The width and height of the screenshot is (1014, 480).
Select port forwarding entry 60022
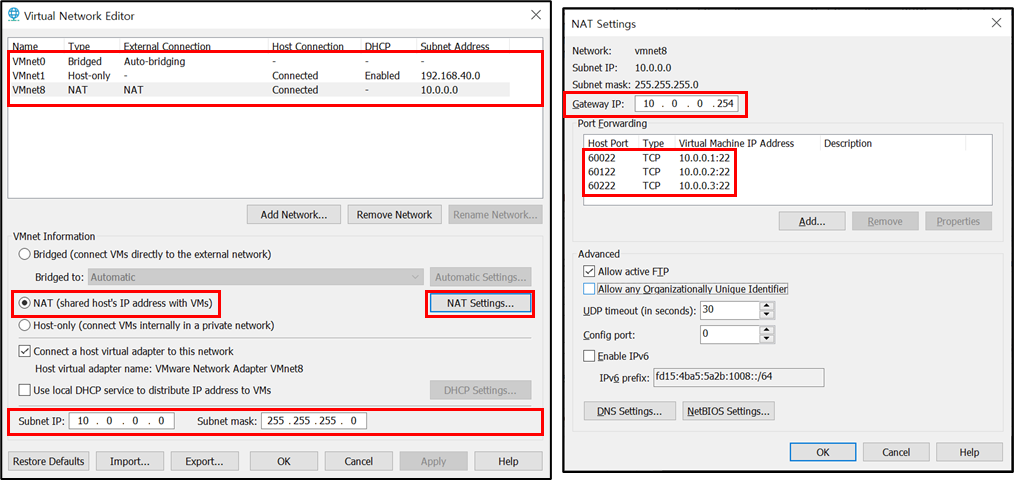coord(775,158)
